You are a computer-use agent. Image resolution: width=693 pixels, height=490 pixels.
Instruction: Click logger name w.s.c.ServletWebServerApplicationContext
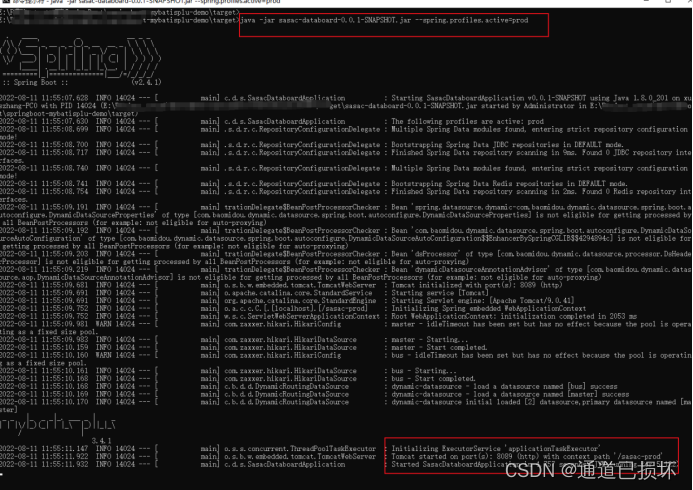[302, 317]
